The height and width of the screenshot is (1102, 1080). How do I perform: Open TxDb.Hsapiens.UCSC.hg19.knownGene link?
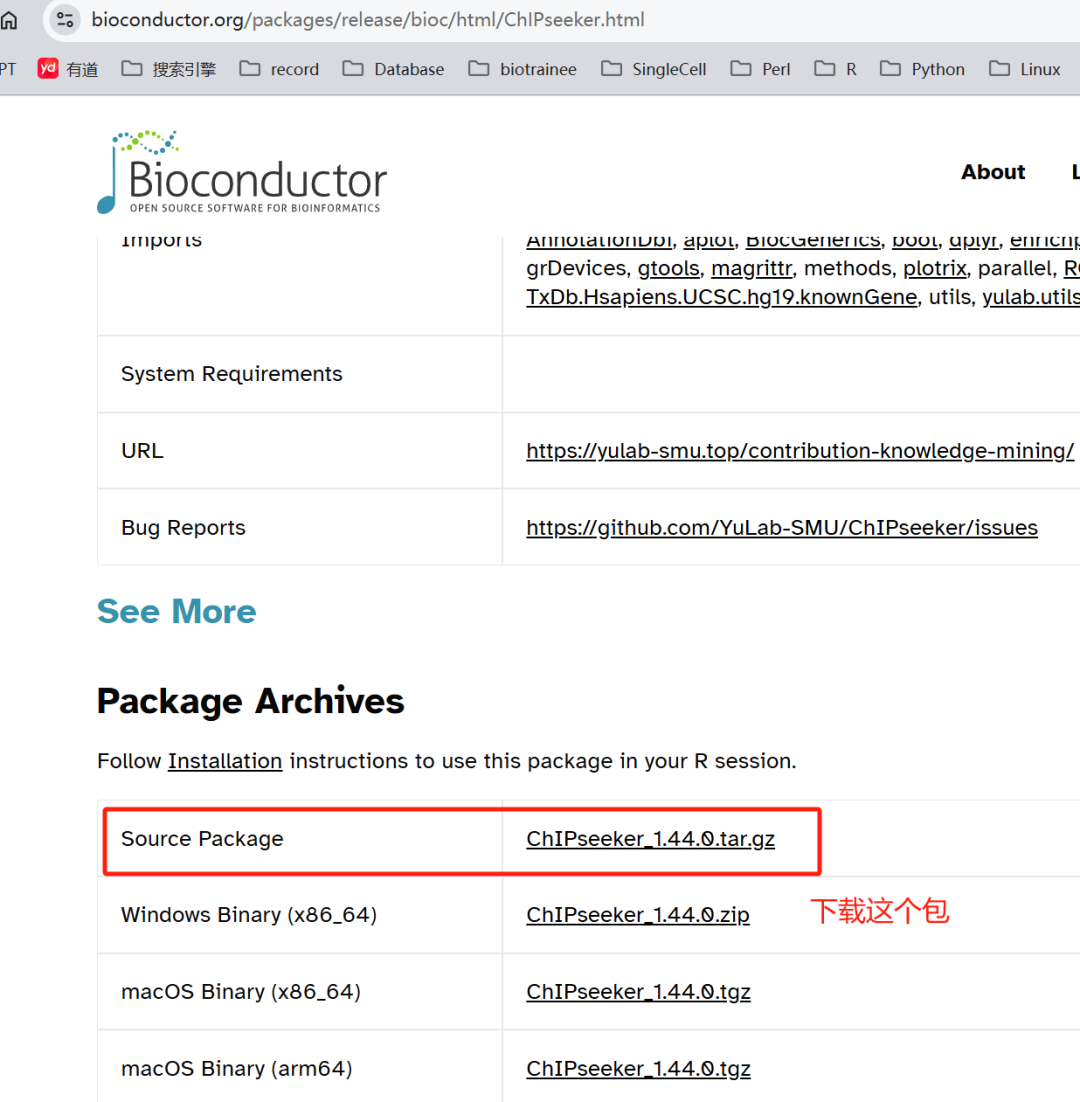tap(722, 297)
